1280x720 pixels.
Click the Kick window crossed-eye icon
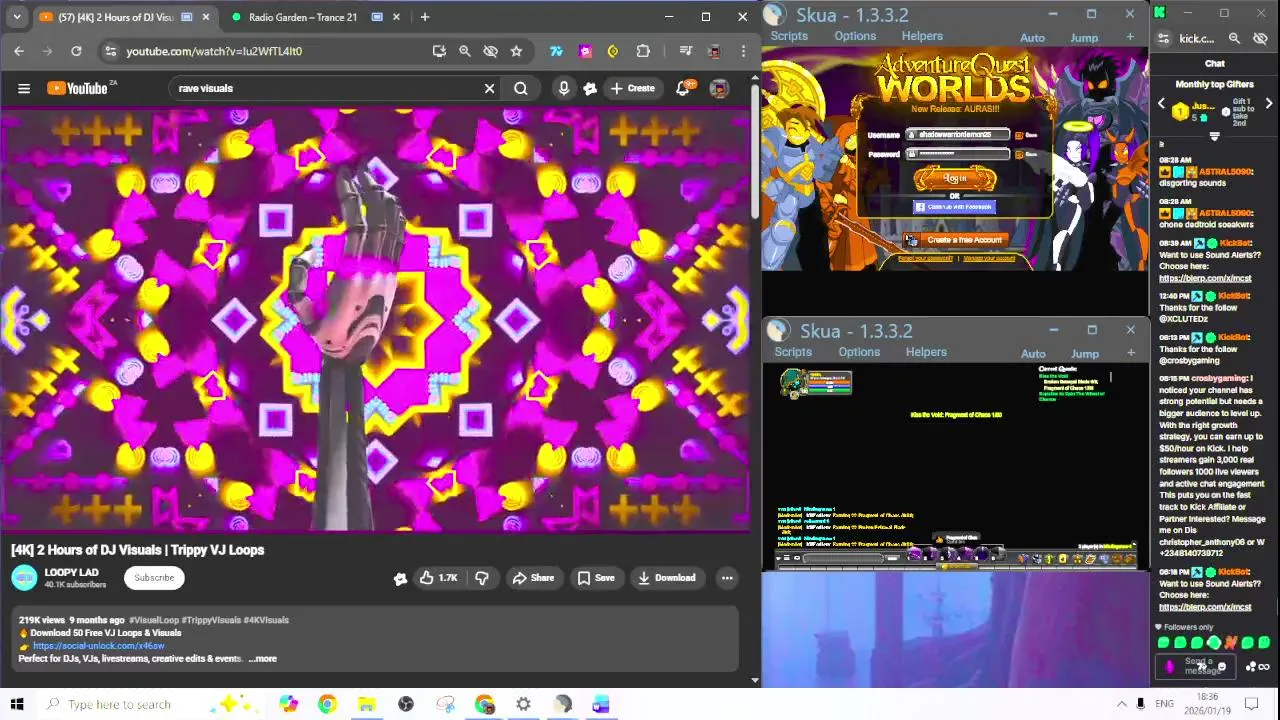(x=1260, y=38)
